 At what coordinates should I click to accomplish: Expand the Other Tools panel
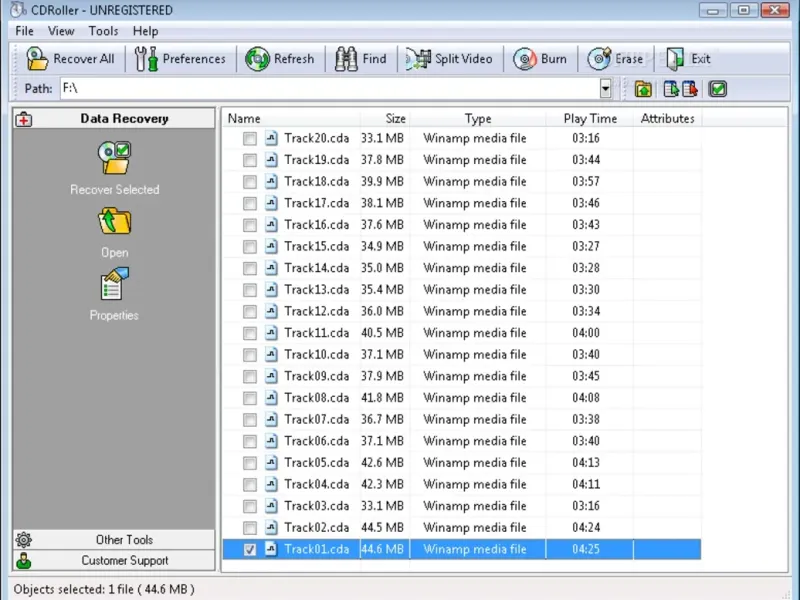tap(114, 540)
